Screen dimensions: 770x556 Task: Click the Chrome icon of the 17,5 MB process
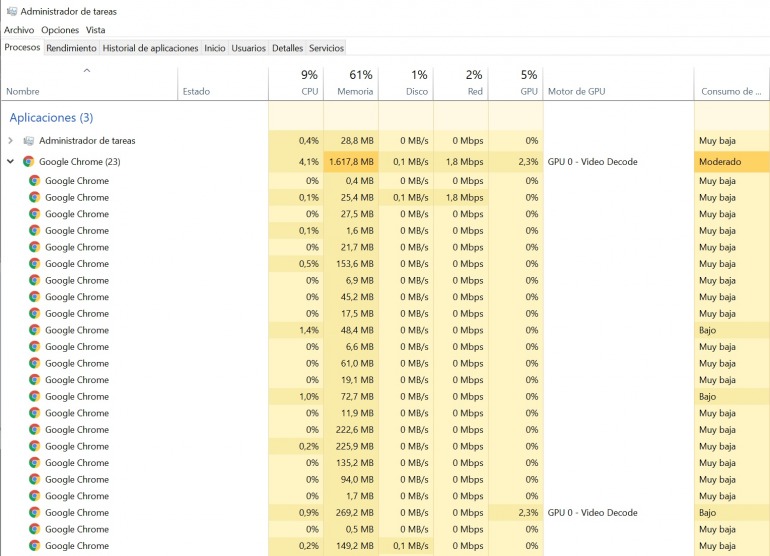coord(34,313)
